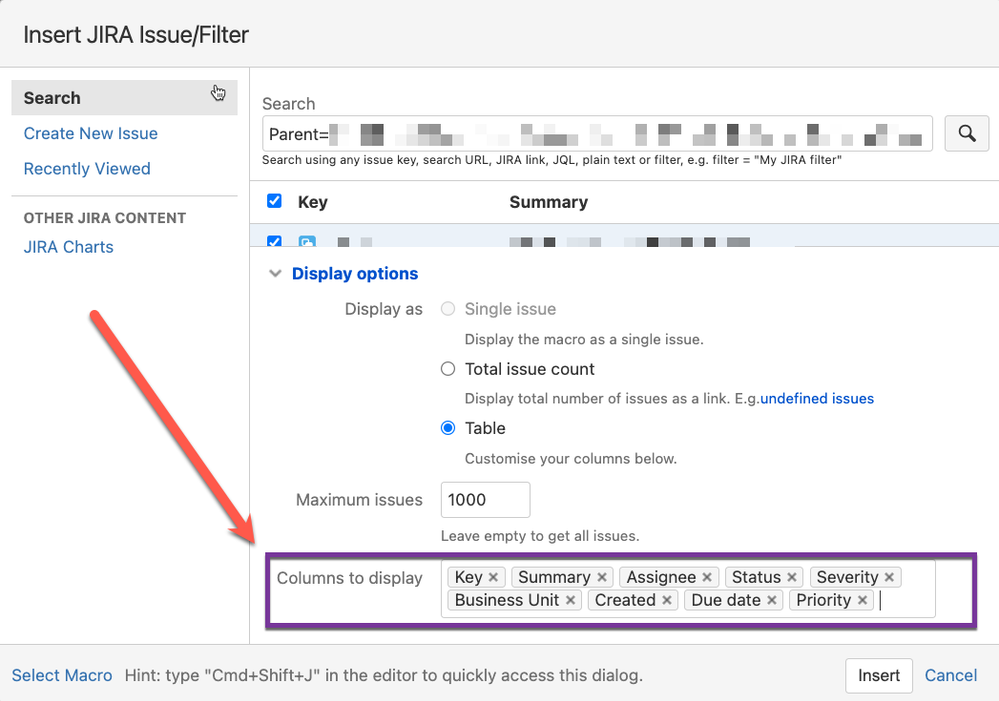This screenshot has width=999, height=701.
Task: Remove the Assignee column tag
Action: point(707,577)
